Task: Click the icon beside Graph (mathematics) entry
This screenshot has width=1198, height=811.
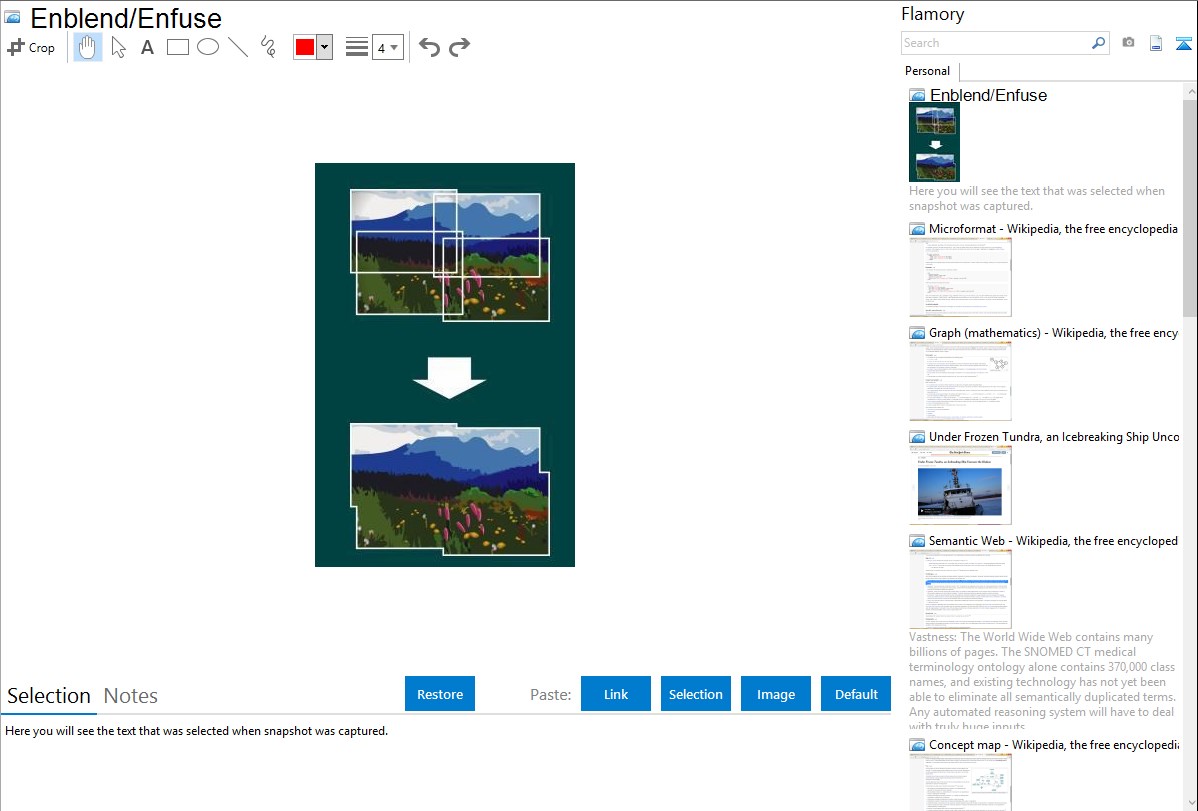Action: (x=918, y=333)
